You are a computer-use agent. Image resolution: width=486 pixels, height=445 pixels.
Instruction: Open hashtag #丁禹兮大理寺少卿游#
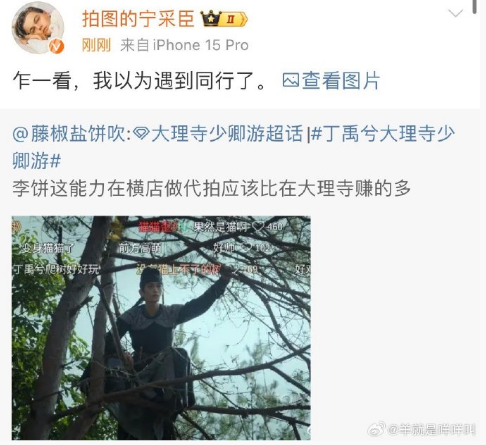point(233,147)
